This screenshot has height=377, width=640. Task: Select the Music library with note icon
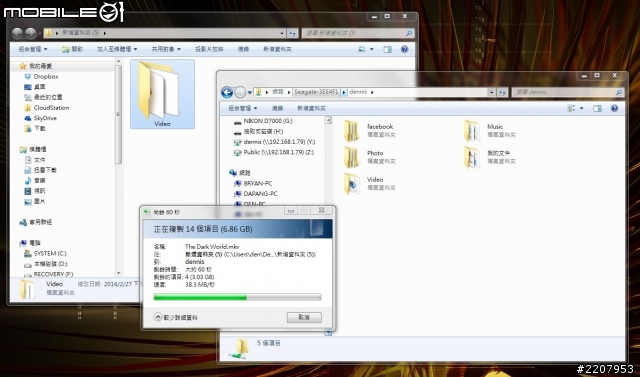tap(39, 180)
